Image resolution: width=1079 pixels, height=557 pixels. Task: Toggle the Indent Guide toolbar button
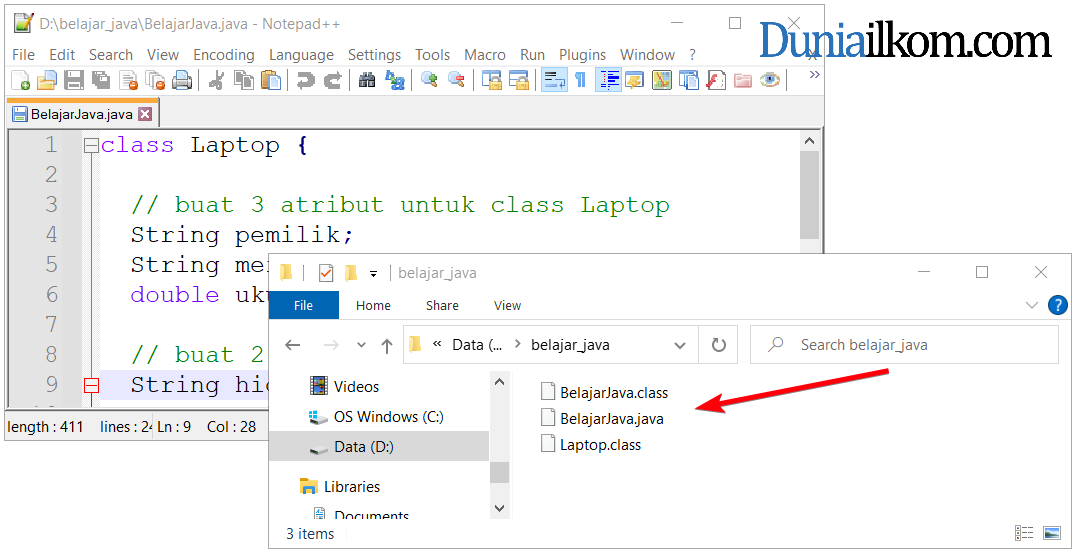(x=608, y=81)
